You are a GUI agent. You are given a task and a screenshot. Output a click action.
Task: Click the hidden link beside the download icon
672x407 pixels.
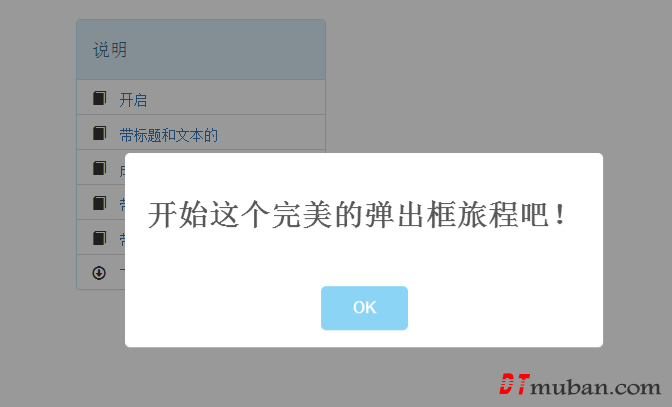[x=122, y=272]
